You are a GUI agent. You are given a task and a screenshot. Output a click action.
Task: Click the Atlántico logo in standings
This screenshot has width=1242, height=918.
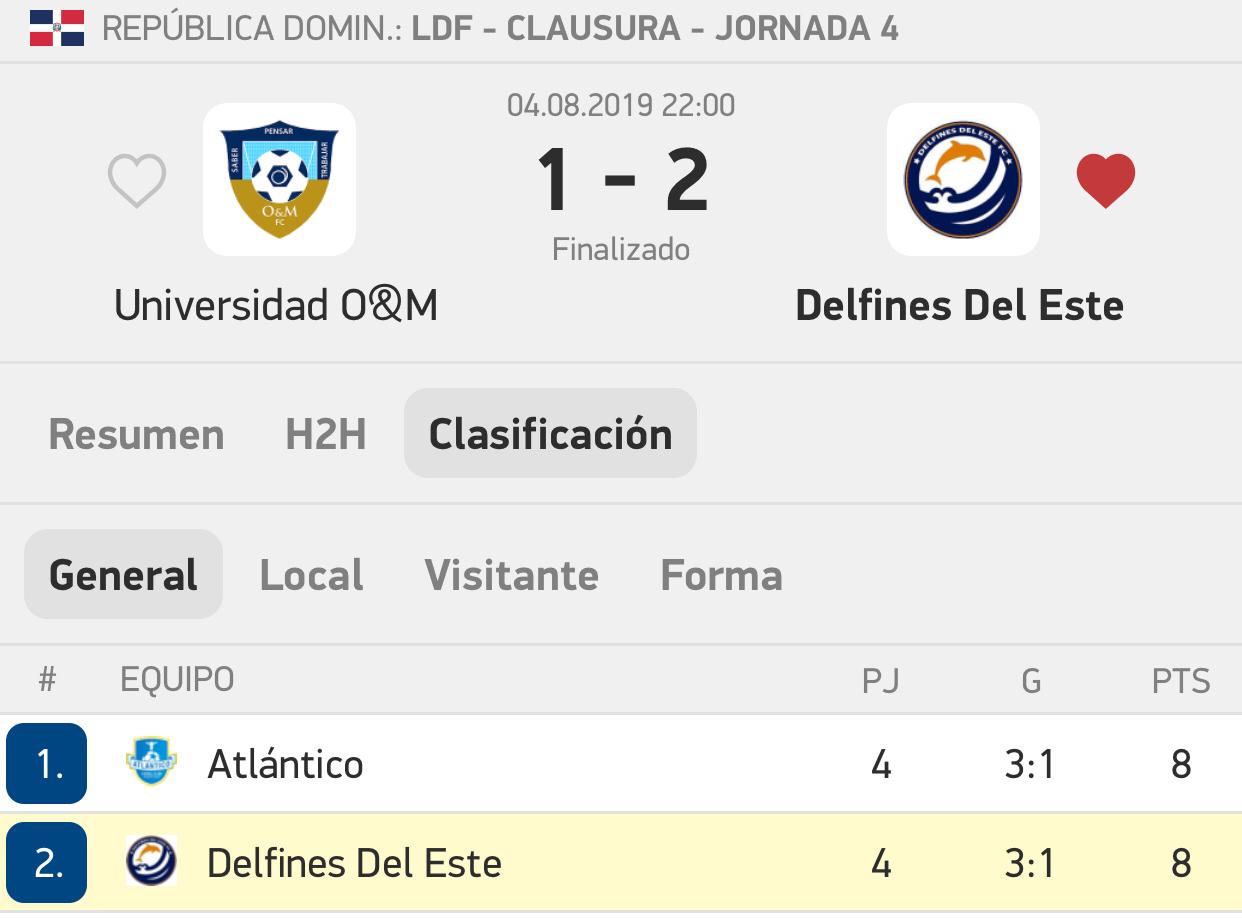[152, 764]
